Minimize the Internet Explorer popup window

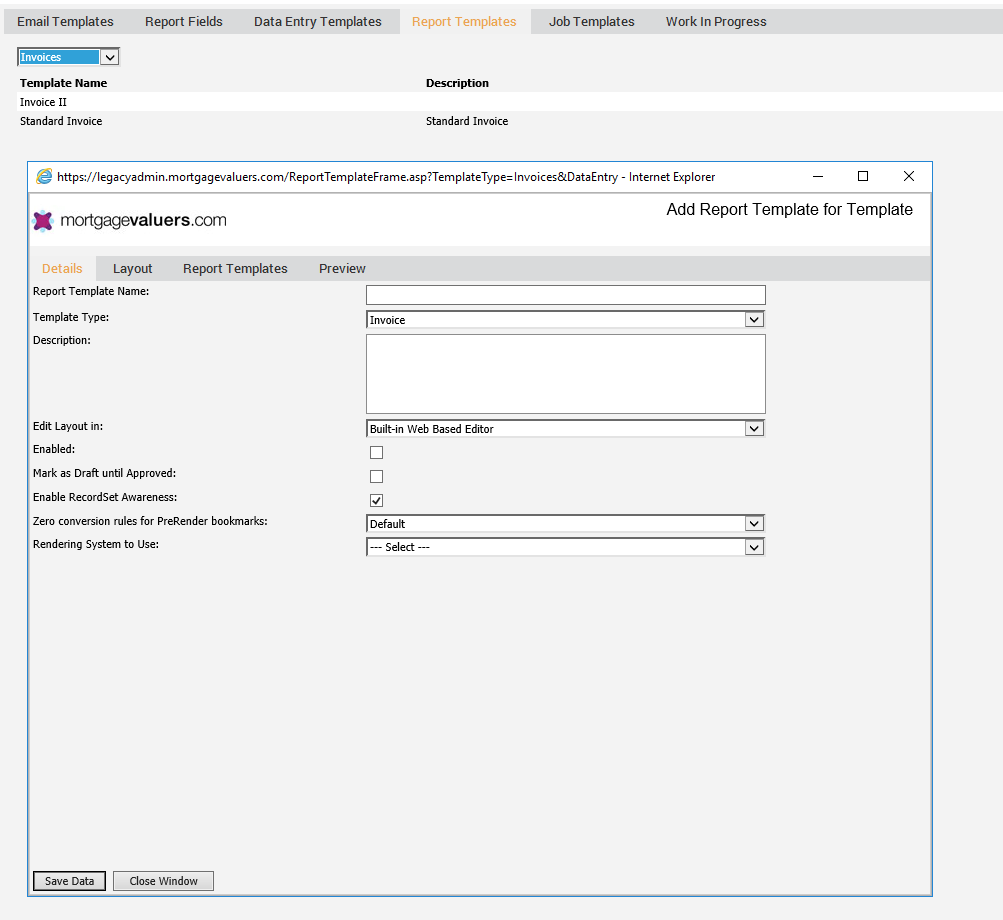[817, 177]
